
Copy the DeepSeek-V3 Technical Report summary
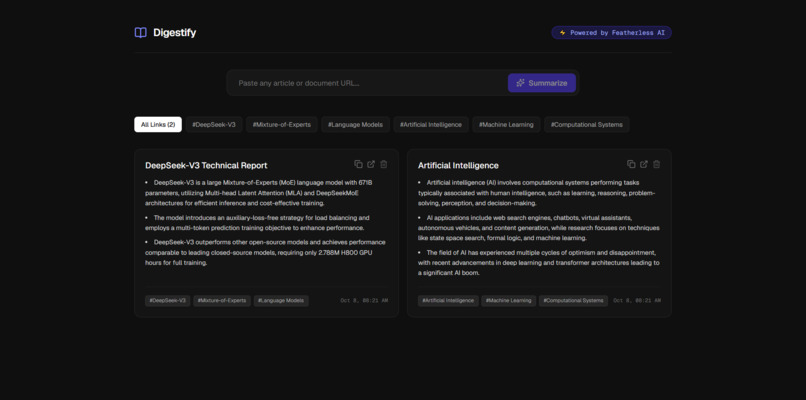point(358,164)
